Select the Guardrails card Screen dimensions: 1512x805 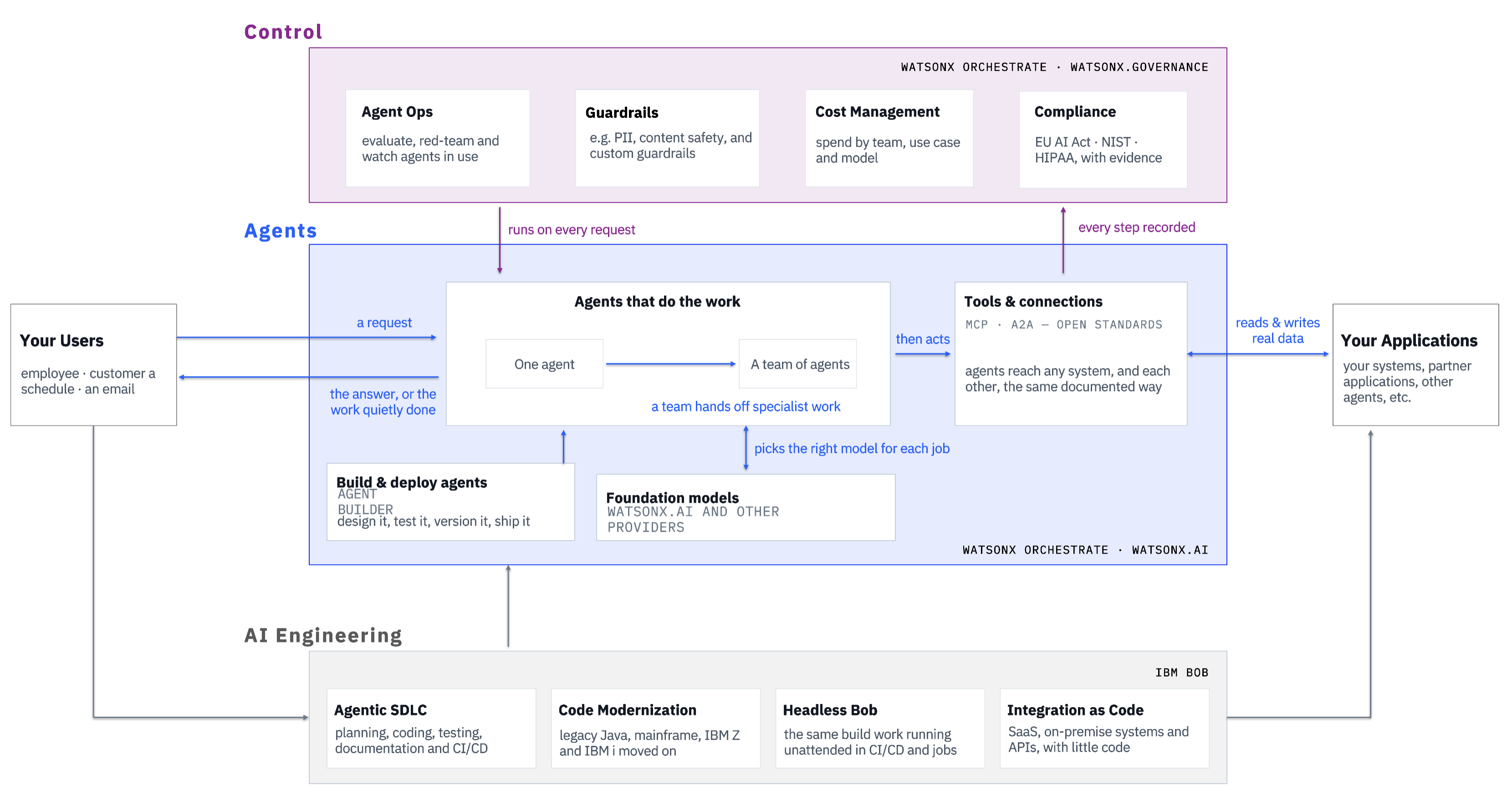coord(667,138)
